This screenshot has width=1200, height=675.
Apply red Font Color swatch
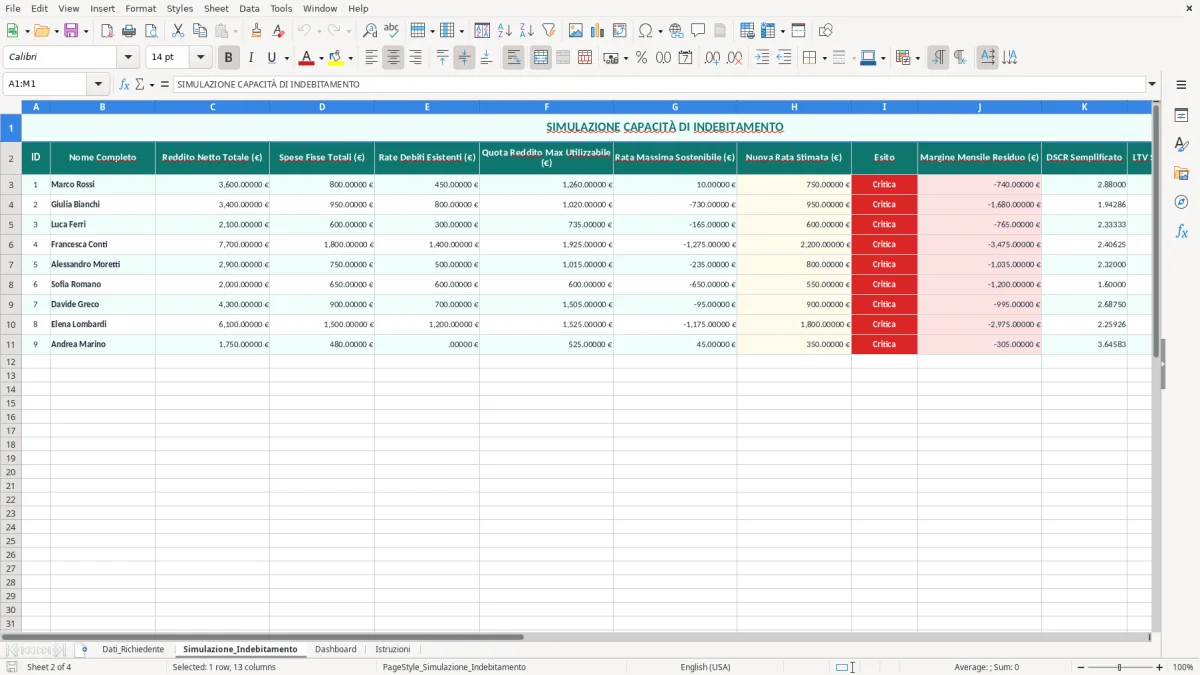point(307,58)
